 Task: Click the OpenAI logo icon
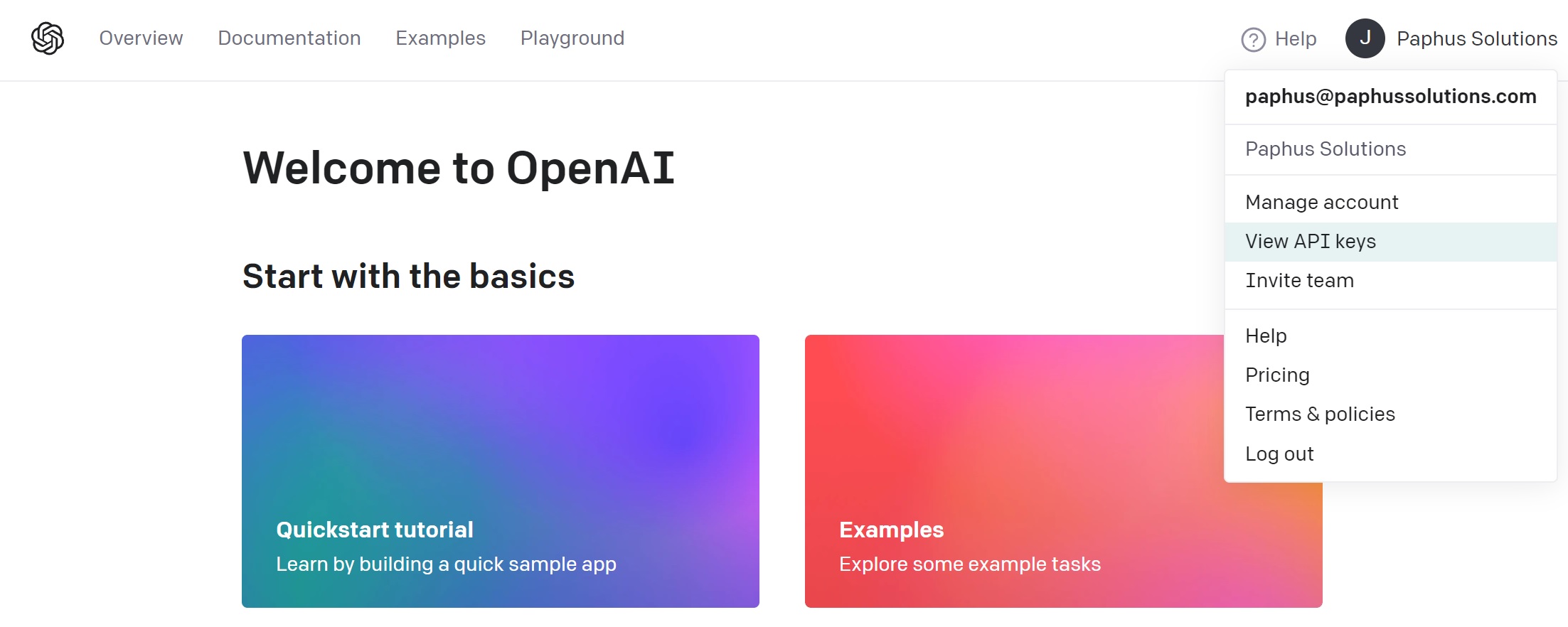coord(48,38)
